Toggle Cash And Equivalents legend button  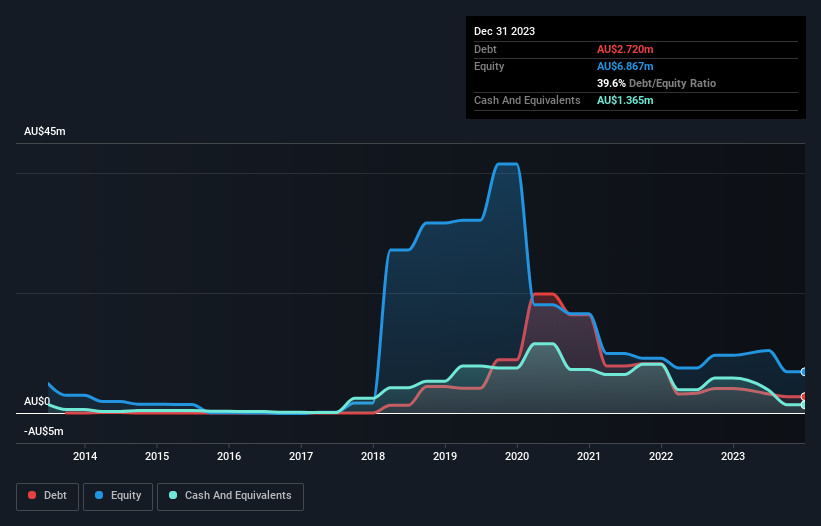(x=230, y=496)
